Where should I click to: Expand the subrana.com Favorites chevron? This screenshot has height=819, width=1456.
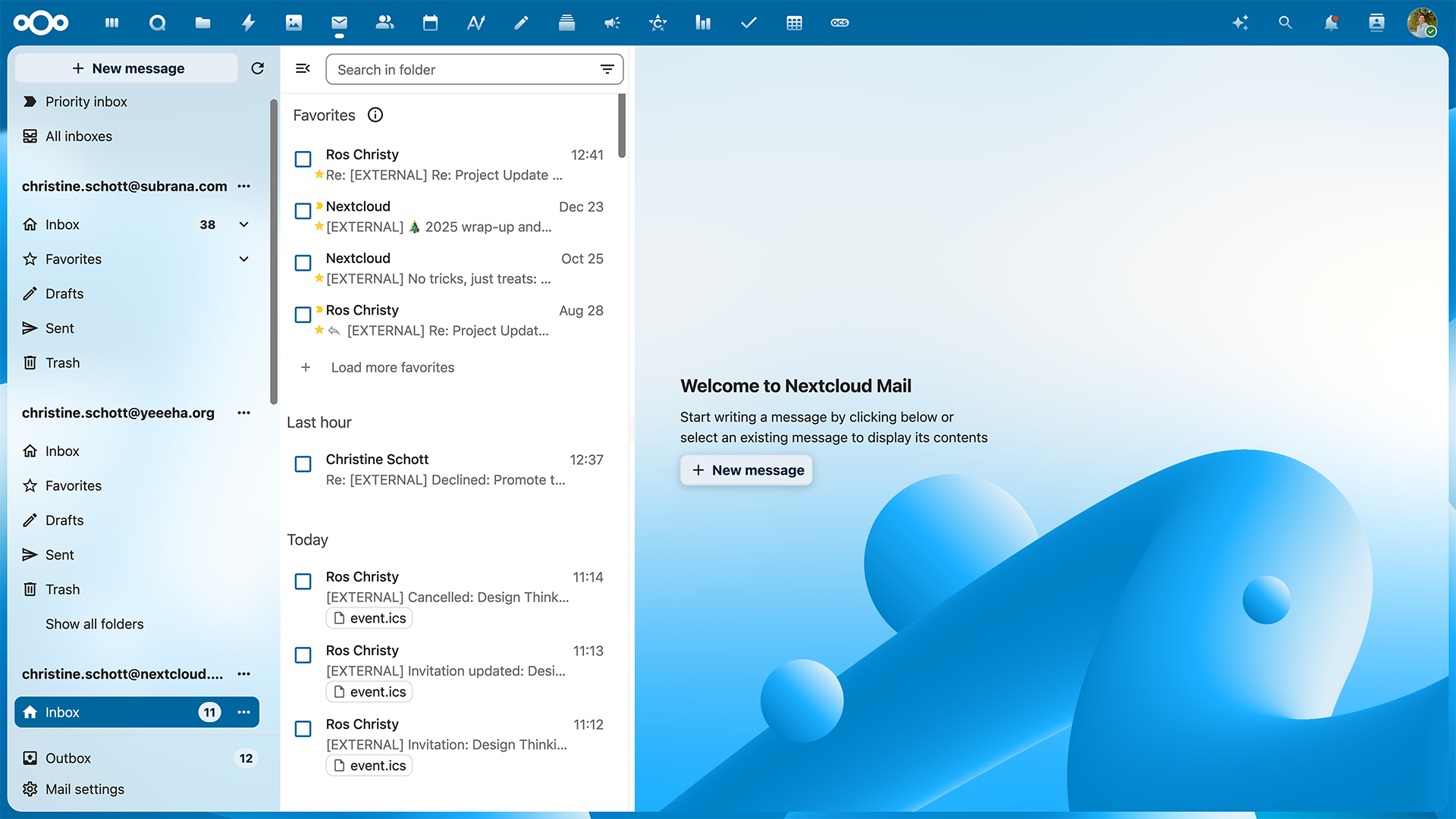(244, 259)
